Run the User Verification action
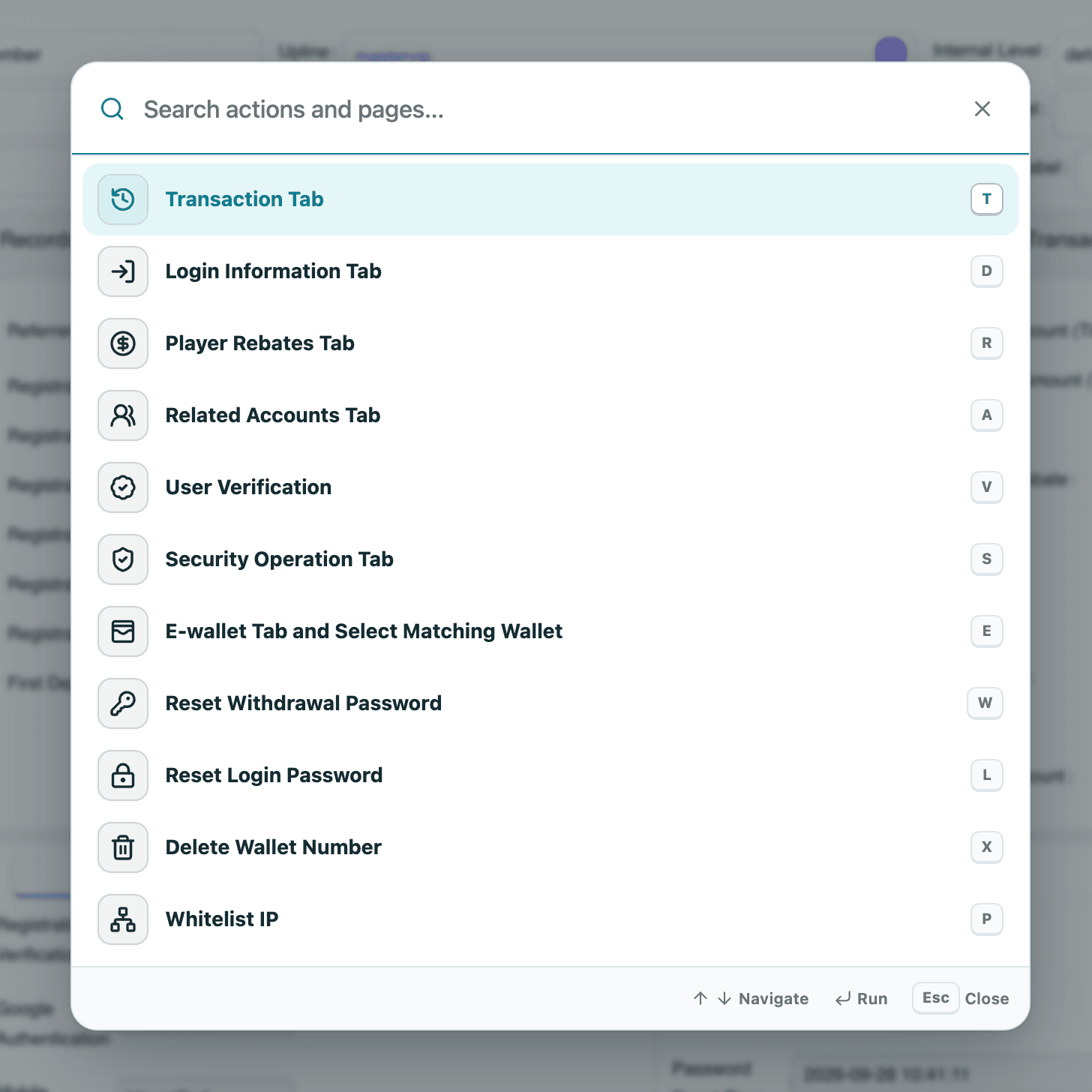Viewport: 1092px width, 1092px height. (x=550, y=487)
